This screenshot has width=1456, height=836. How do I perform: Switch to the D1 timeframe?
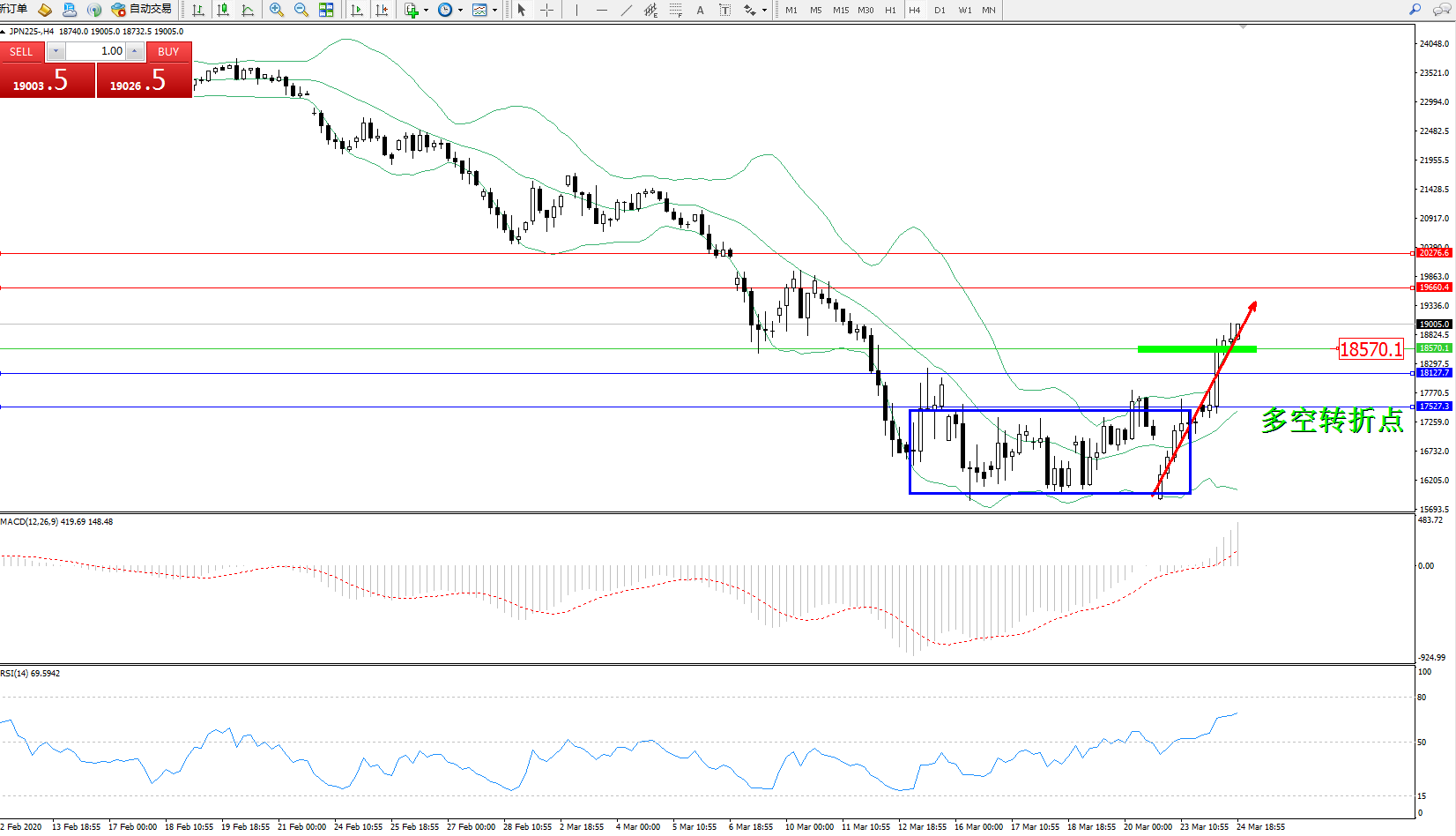(940, 10)
